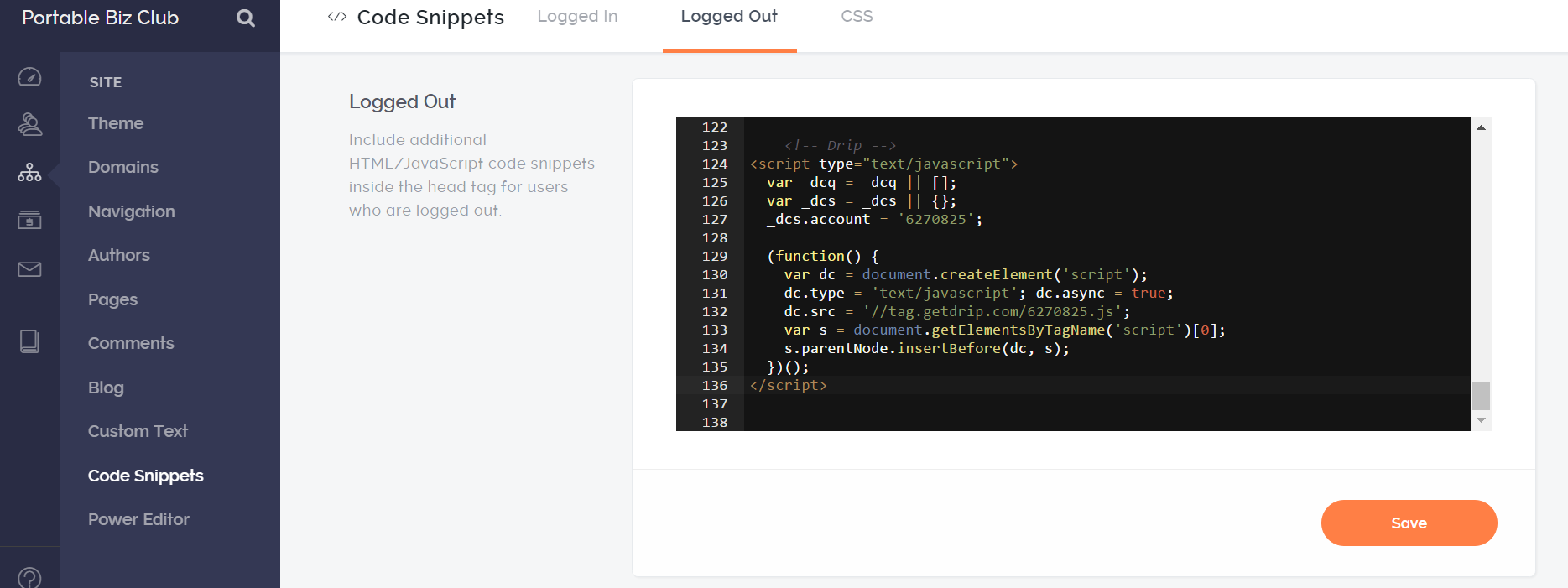Switch to the CSS tab
This screenshot has width=1568, height=588.
point(857,17)
